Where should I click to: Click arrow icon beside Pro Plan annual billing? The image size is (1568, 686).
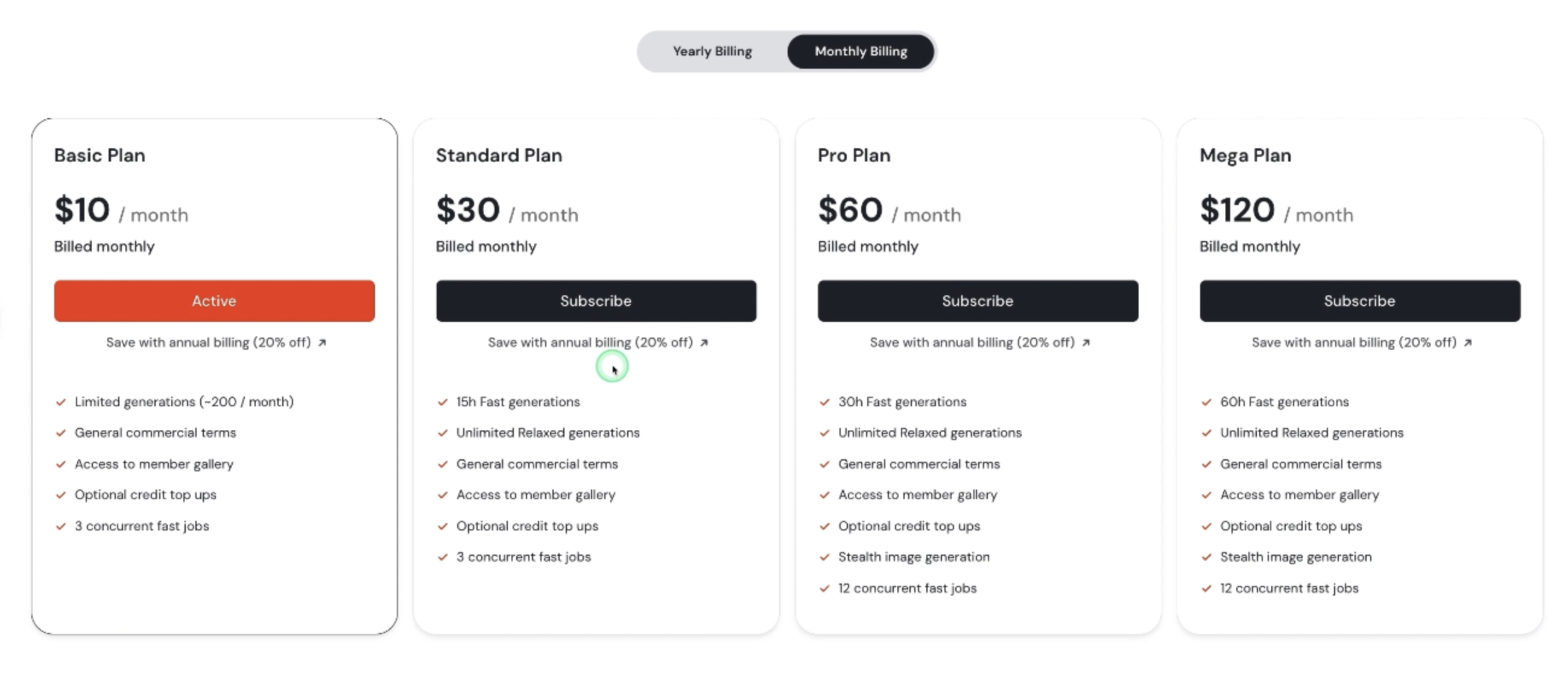(1086, 342)
